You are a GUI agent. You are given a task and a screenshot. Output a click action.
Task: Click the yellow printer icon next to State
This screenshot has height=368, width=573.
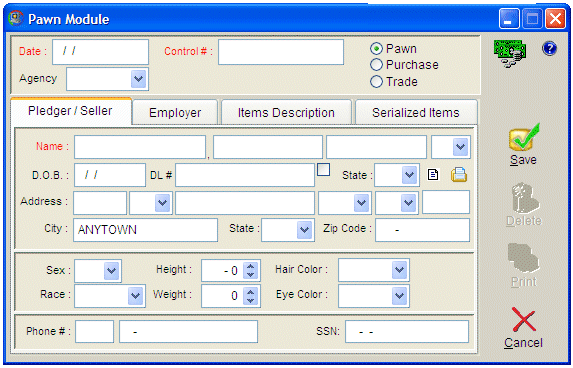point(459,175)
